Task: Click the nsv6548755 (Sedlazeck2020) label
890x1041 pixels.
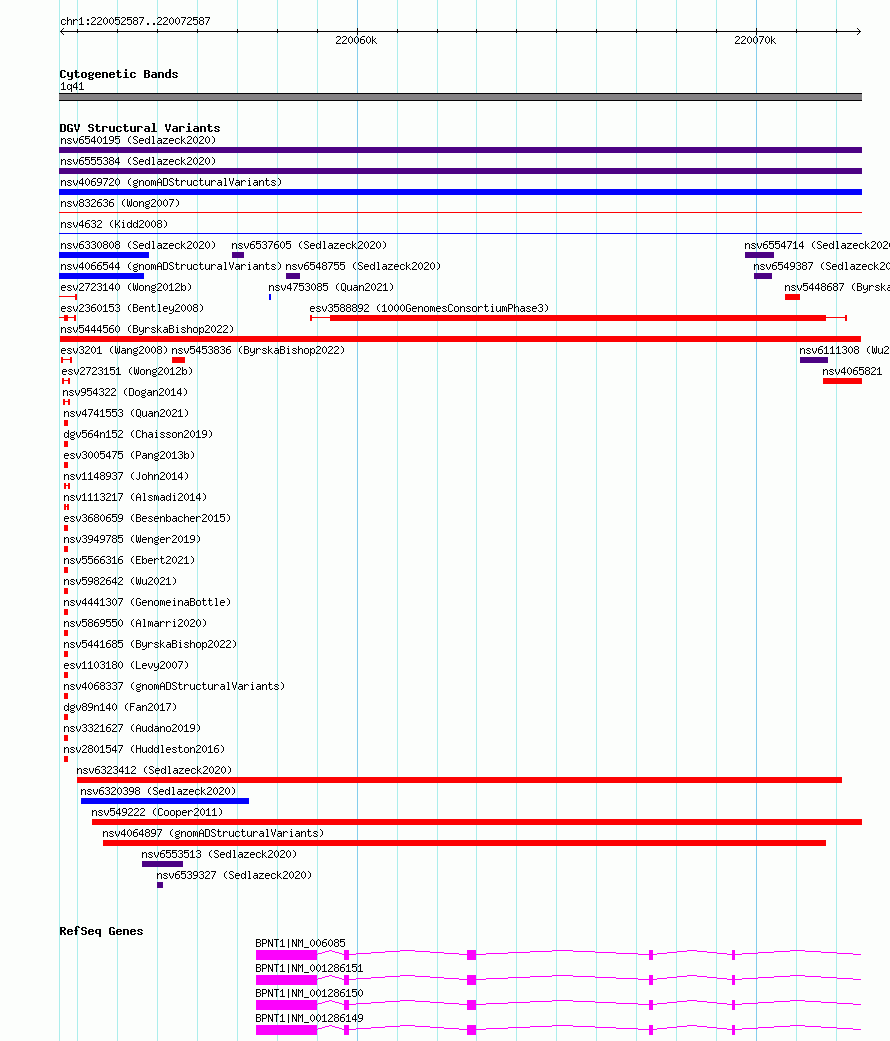Action: click(364, 266)
